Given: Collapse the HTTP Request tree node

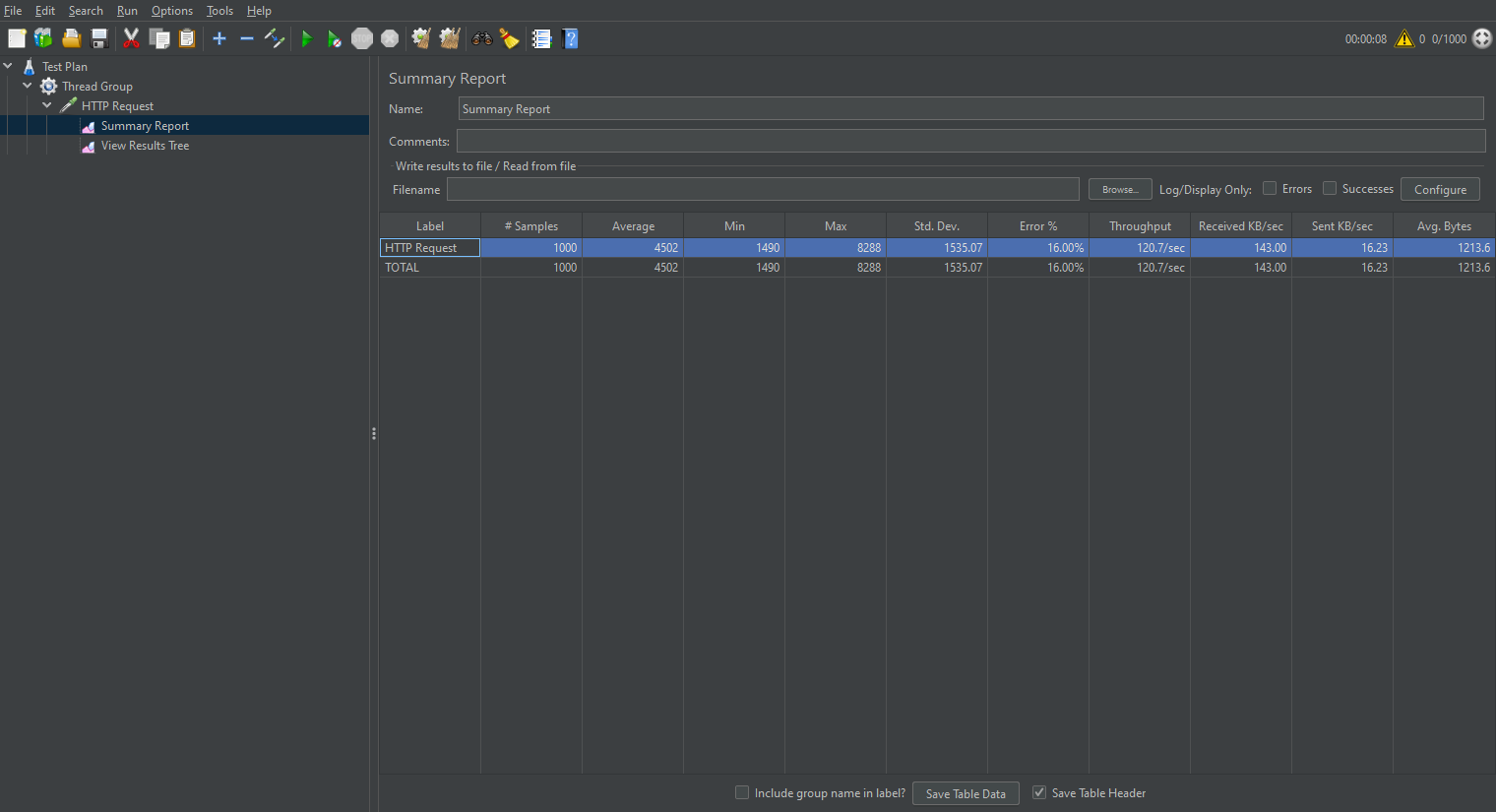Looking at the screenshot, I should [x=47, y=105].
